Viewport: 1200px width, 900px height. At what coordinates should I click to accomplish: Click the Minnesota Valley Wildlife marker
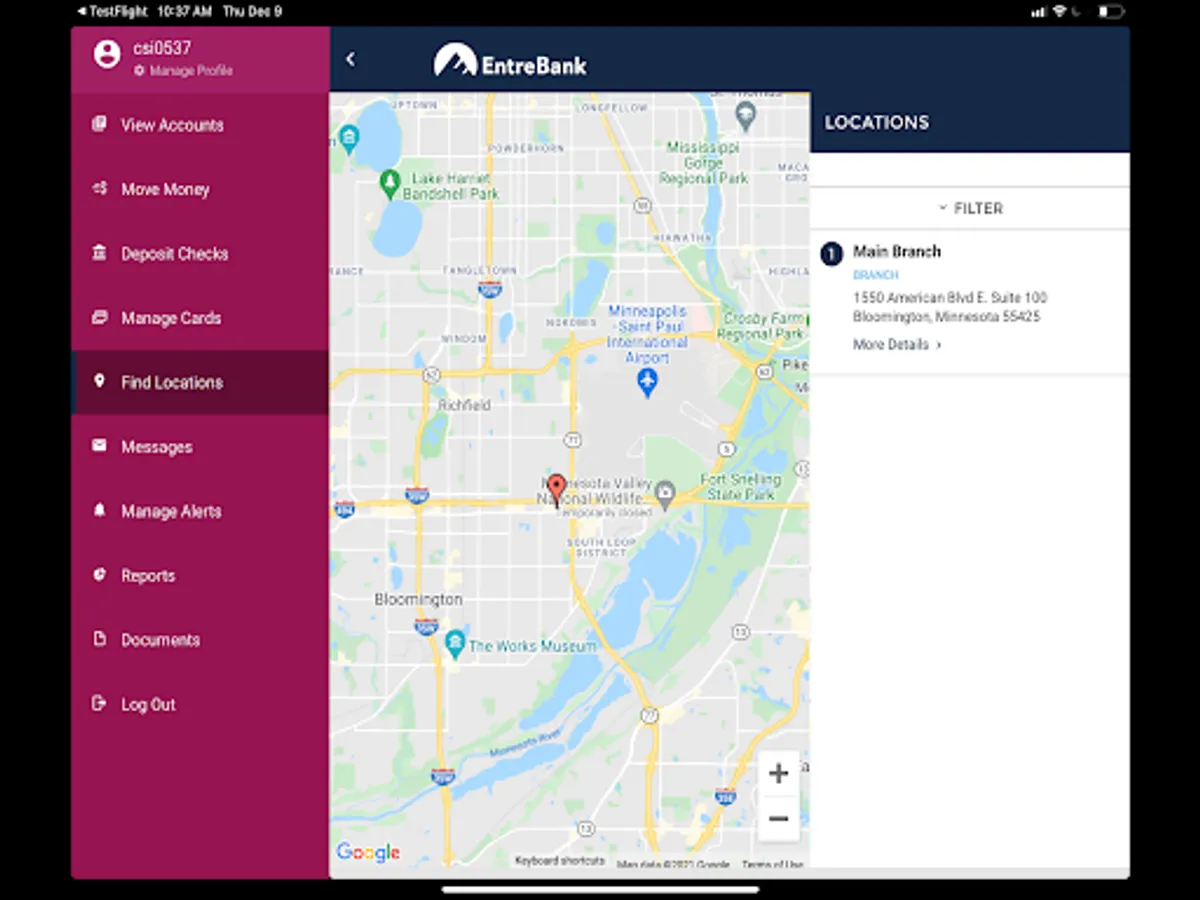click(x=664, y=492)
